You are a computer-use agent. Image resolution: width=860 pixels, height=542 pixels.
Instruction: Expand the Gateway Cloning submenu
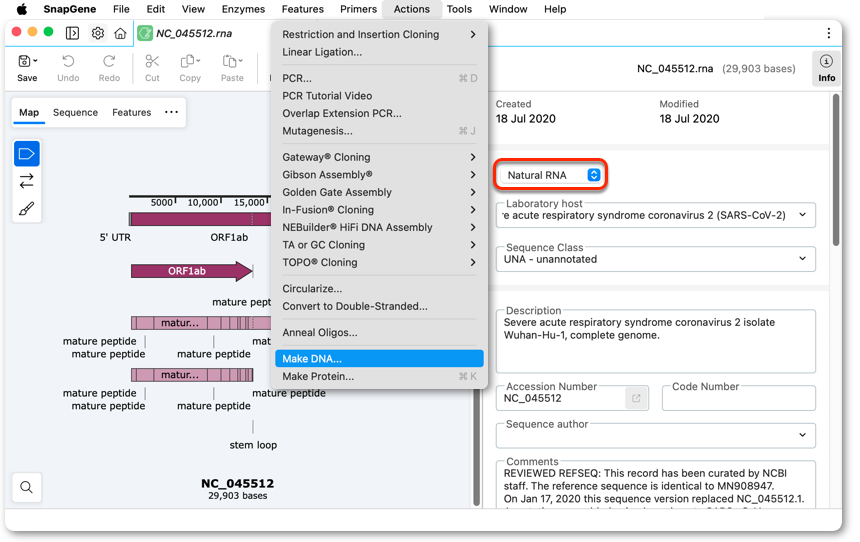[x=379, y=157]
